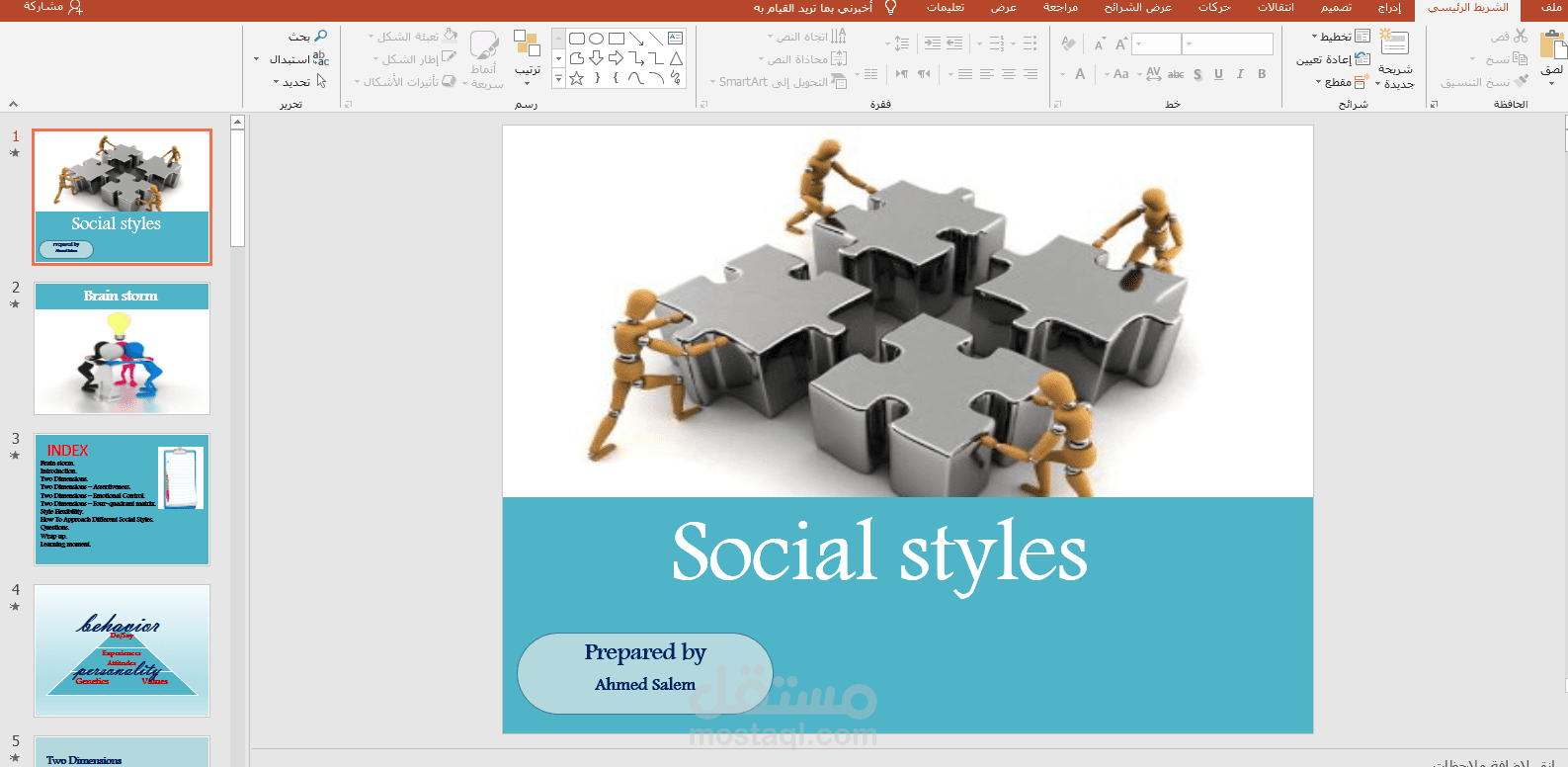Select the Isosceles Triangle shape
Screen dimensions: 1568x767
click(676, 58)
